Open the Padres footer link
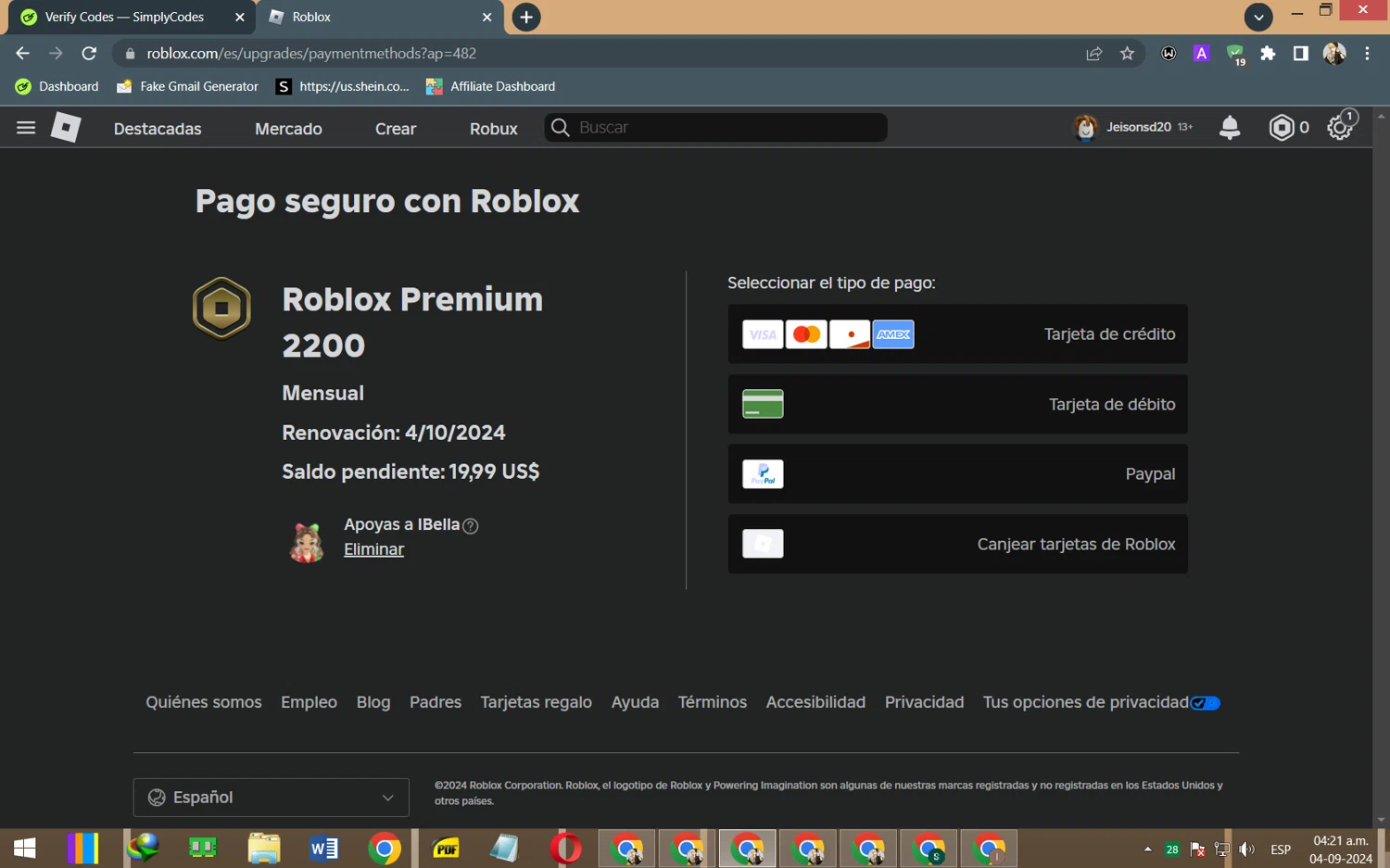The width and height of the screenshot is (1390, 868). (436, 702)
